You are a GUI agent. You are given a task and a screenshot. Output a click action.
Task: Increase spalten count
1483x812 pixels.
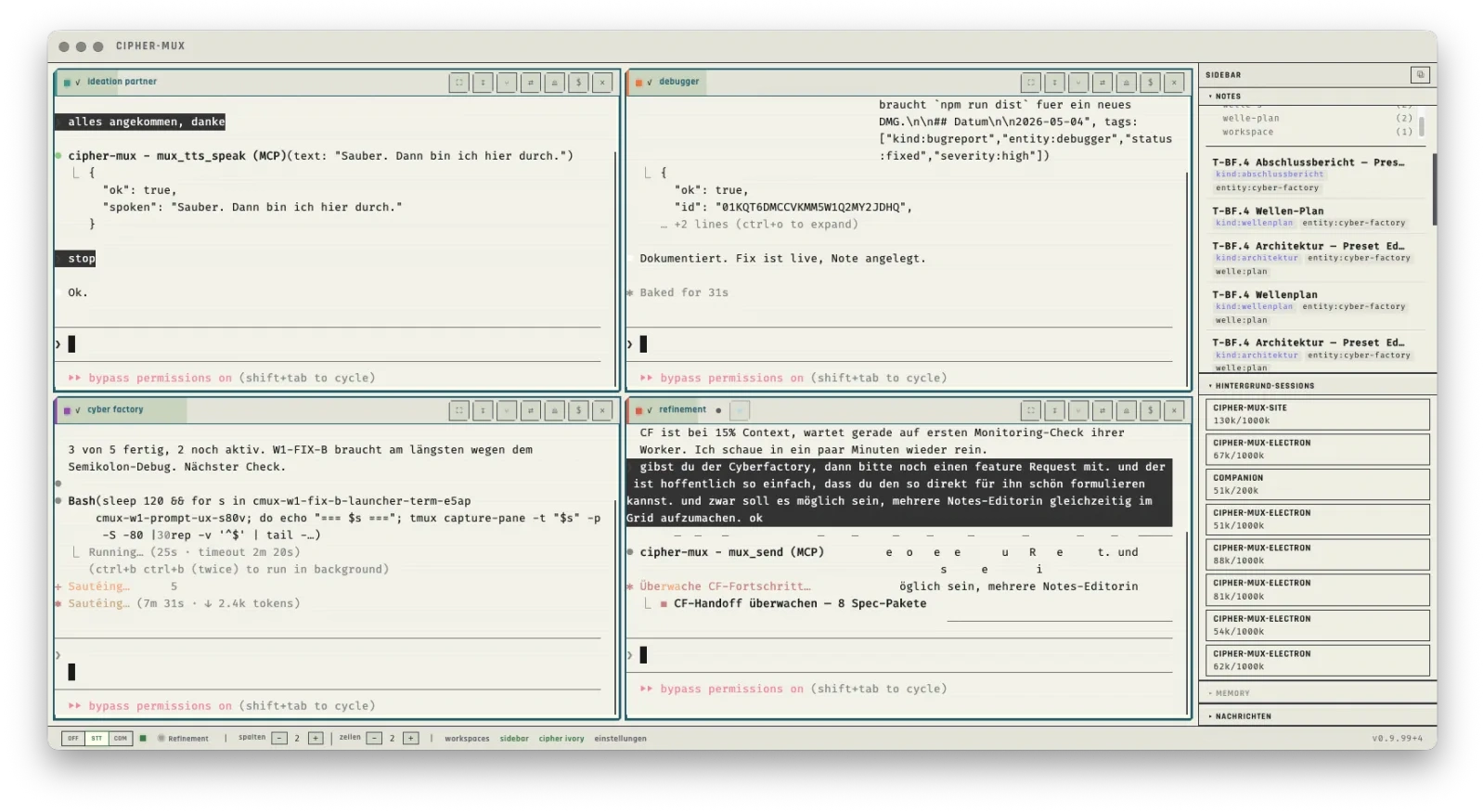click(316, 739)
